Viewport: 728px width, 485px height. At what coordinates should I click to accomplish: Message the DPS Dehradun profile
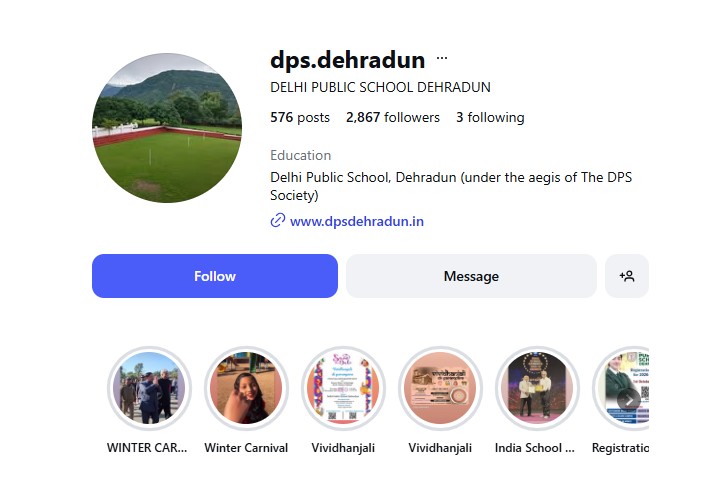click(x=471, y=276)
